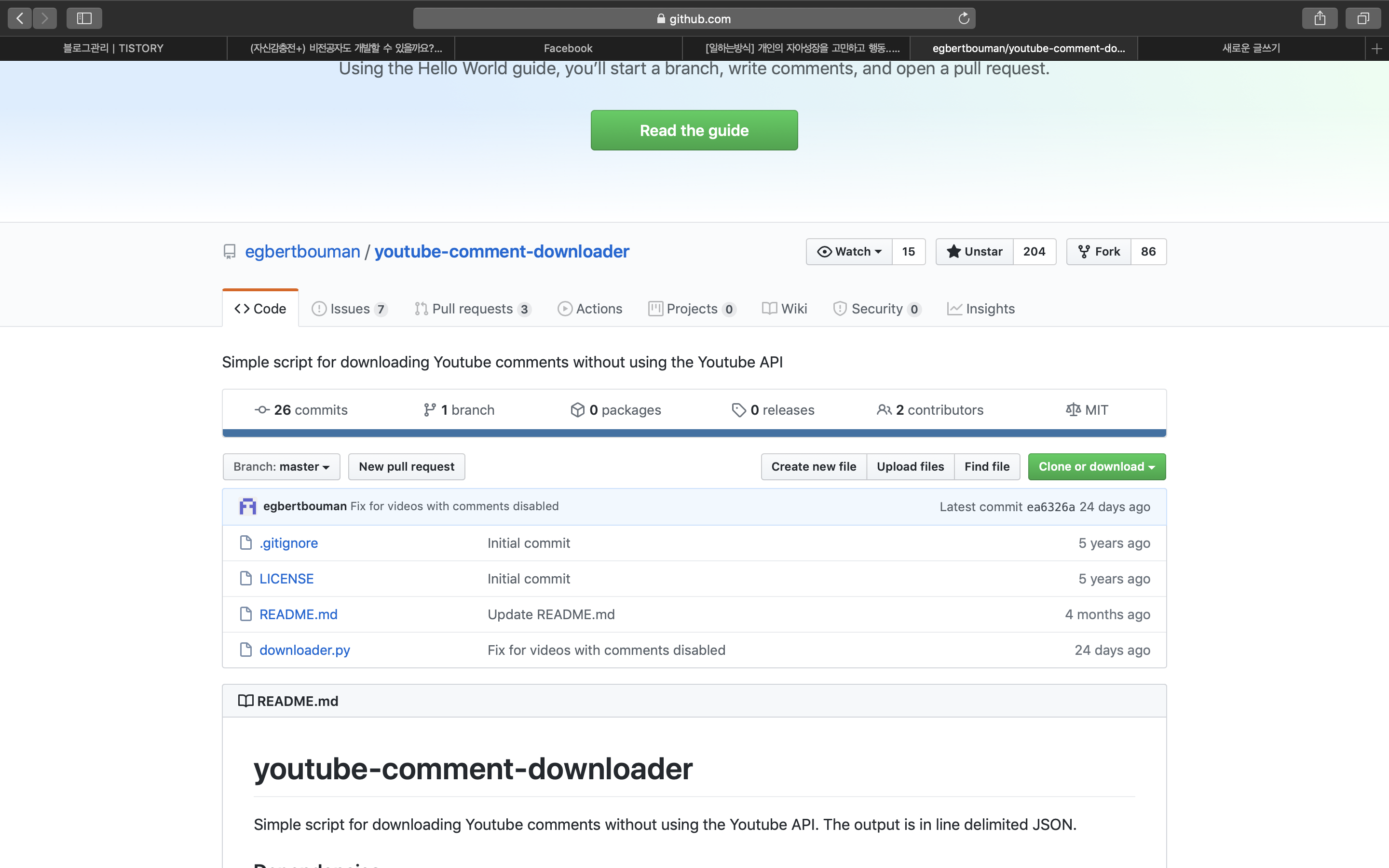Click the github.com address field

(x=694, y=18)
